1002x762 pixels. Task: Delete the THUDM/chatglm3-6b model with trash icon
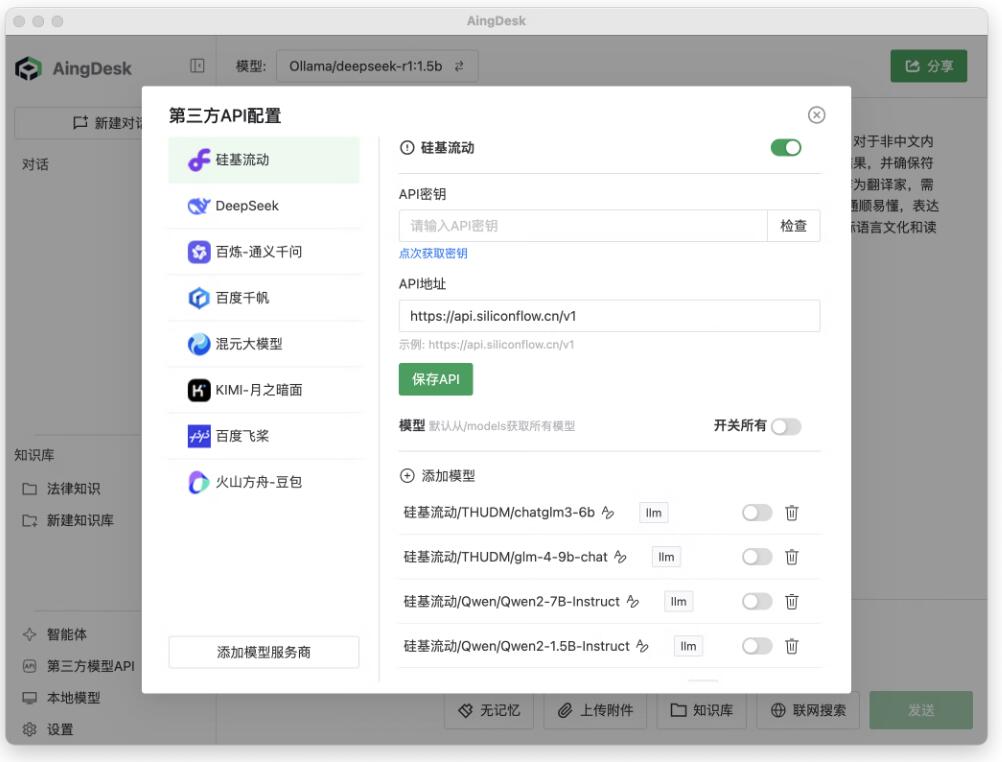tap(791, 513)
